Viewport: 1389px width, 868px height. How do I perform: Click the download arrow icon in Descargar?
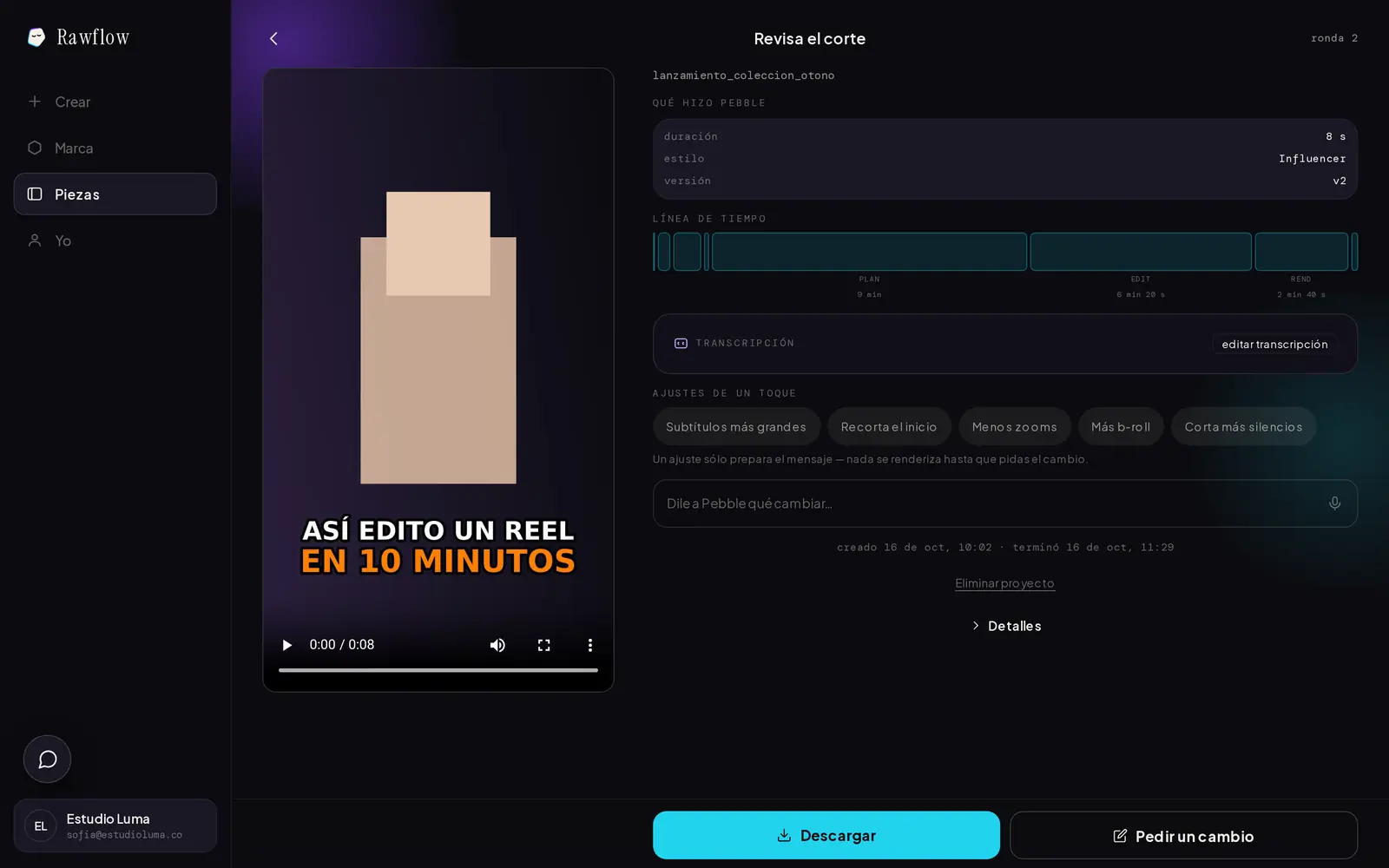(784, 835)
